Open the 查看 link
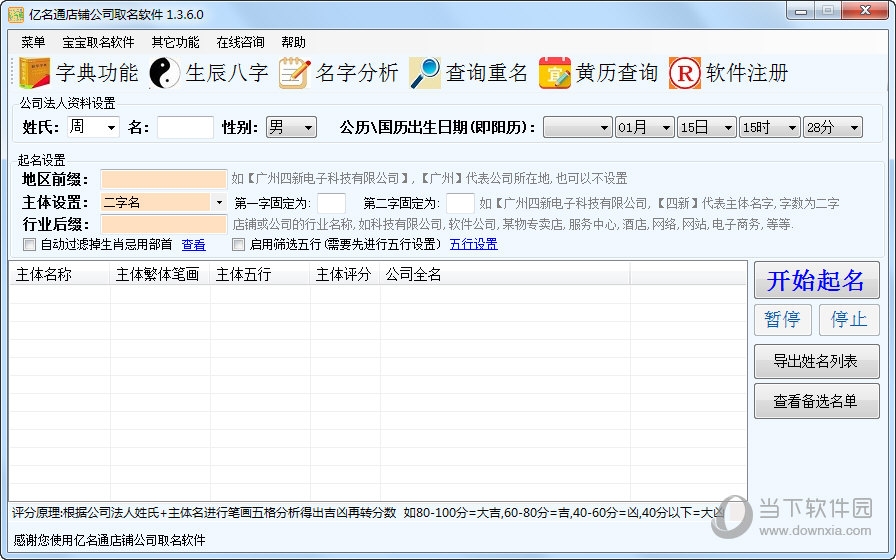The image size is (896, 560). 194,245
